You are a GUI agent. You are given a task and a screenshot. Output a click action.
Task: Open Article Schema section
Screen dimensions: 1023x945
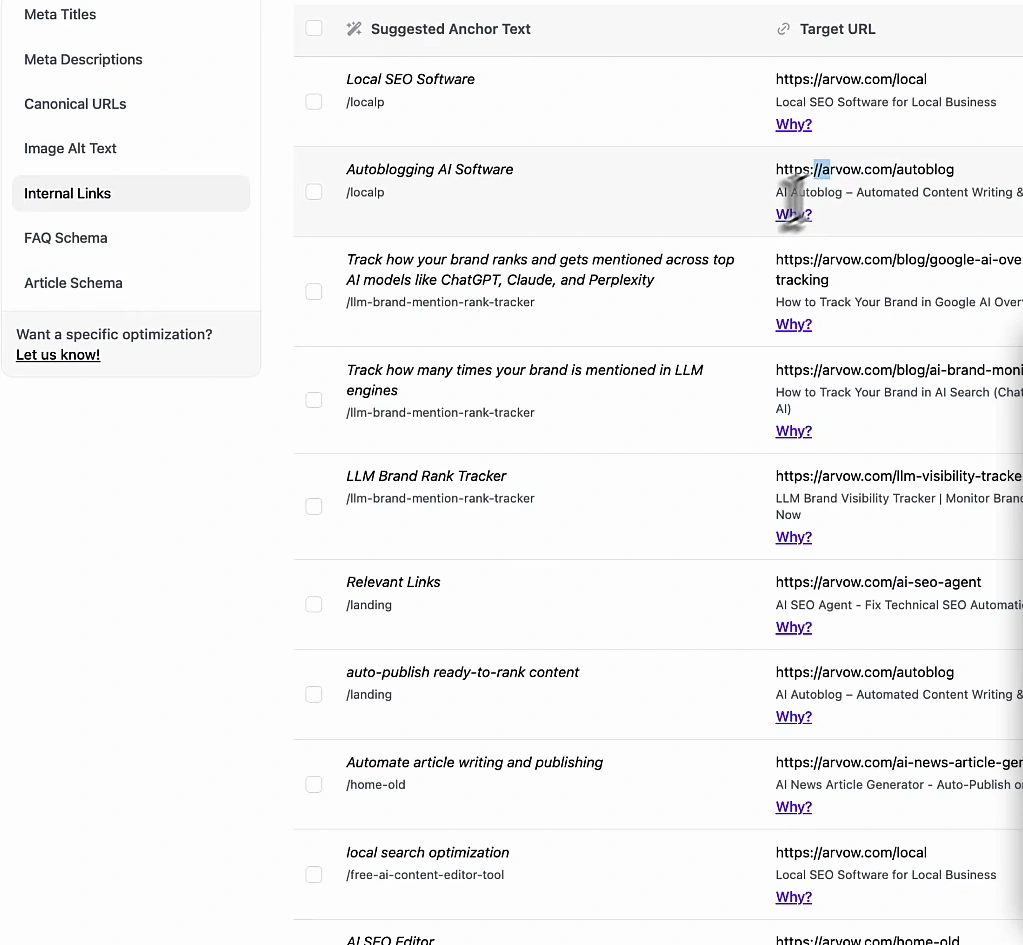point(73,283)
